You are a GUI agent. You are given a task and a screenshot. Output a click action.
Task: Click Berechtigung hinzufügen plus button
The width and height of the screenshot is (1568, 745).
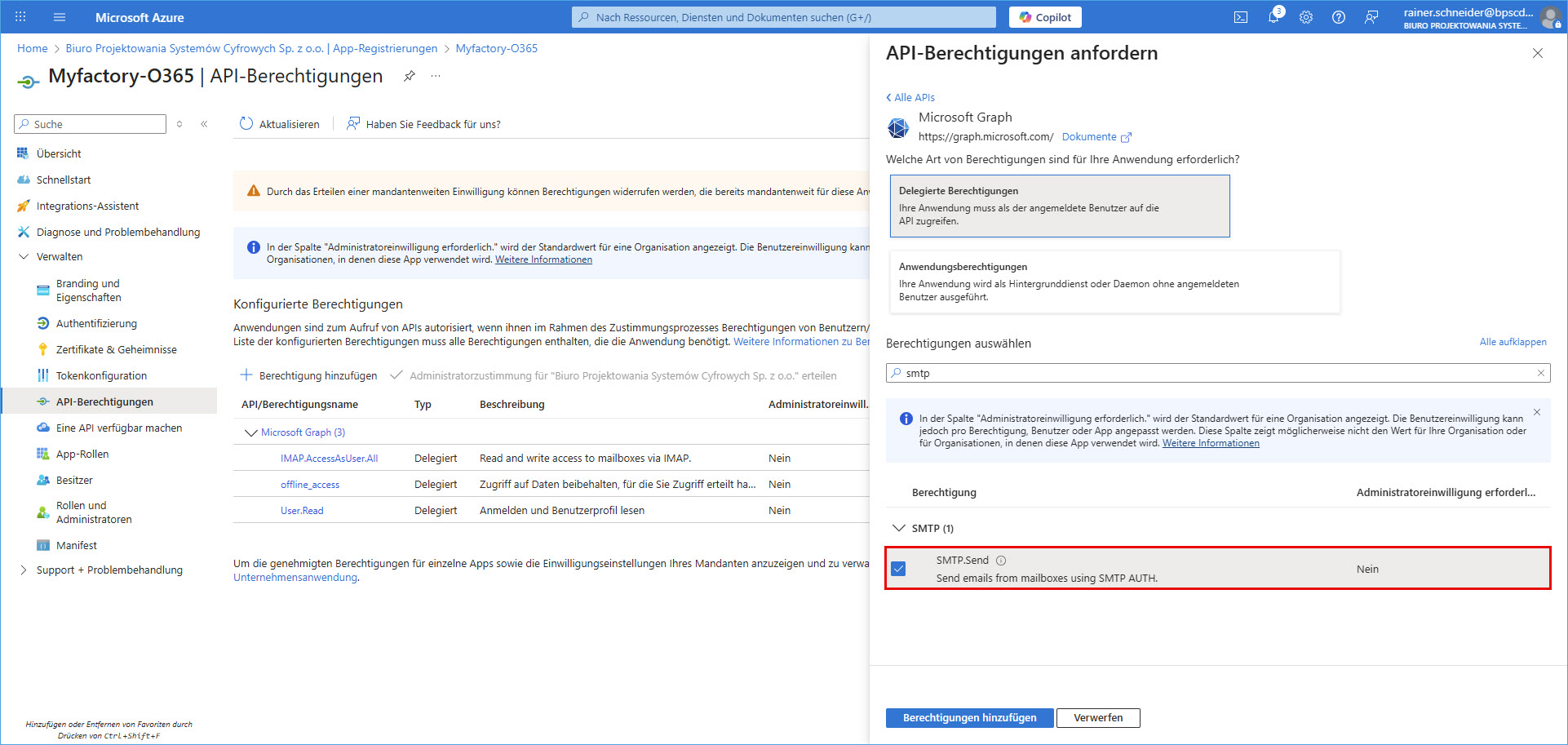pyautogui.click(x=308, y=375)
